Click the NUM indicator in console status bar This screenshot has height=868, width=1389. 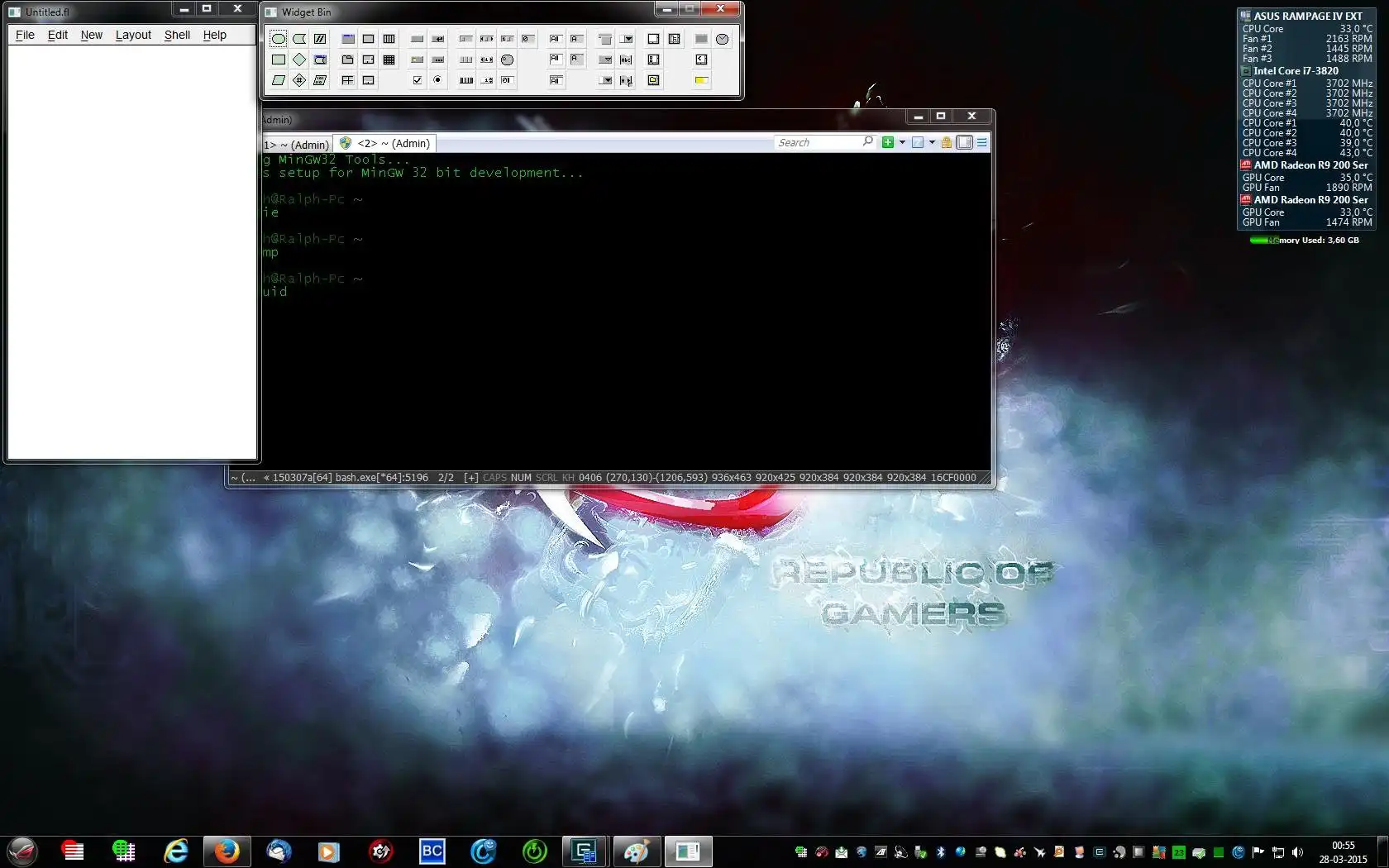click(x=521, y=477)
